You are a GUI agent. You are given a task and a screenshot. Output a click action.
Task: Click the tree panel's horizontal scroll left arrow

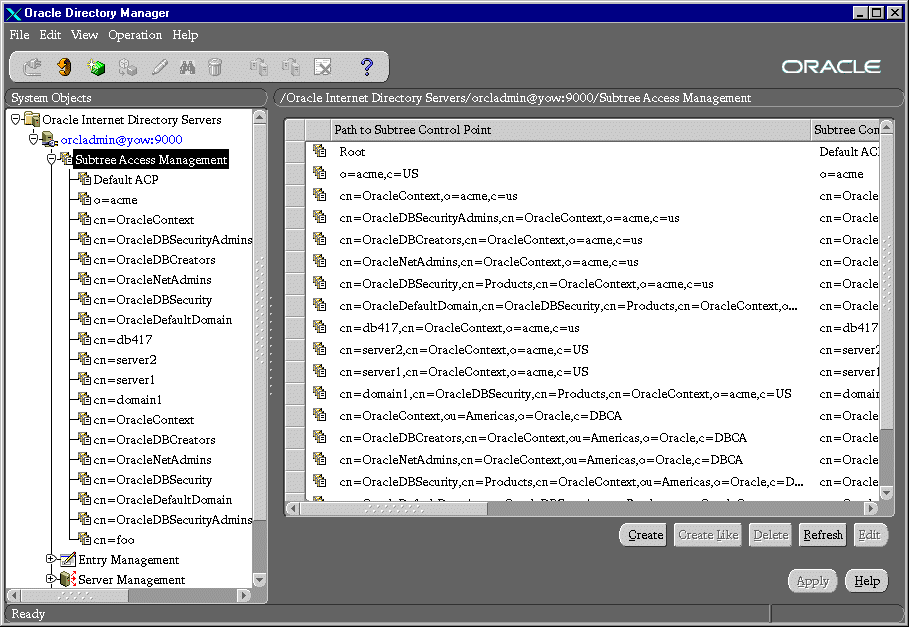[15, 595]
